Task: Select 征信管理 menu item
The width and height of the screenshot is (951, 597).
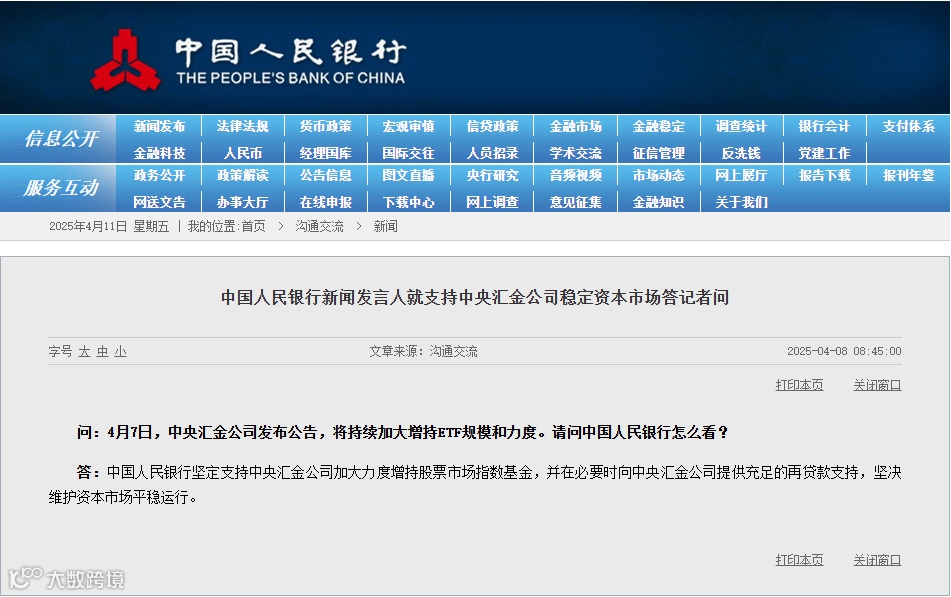Action: 659,153
